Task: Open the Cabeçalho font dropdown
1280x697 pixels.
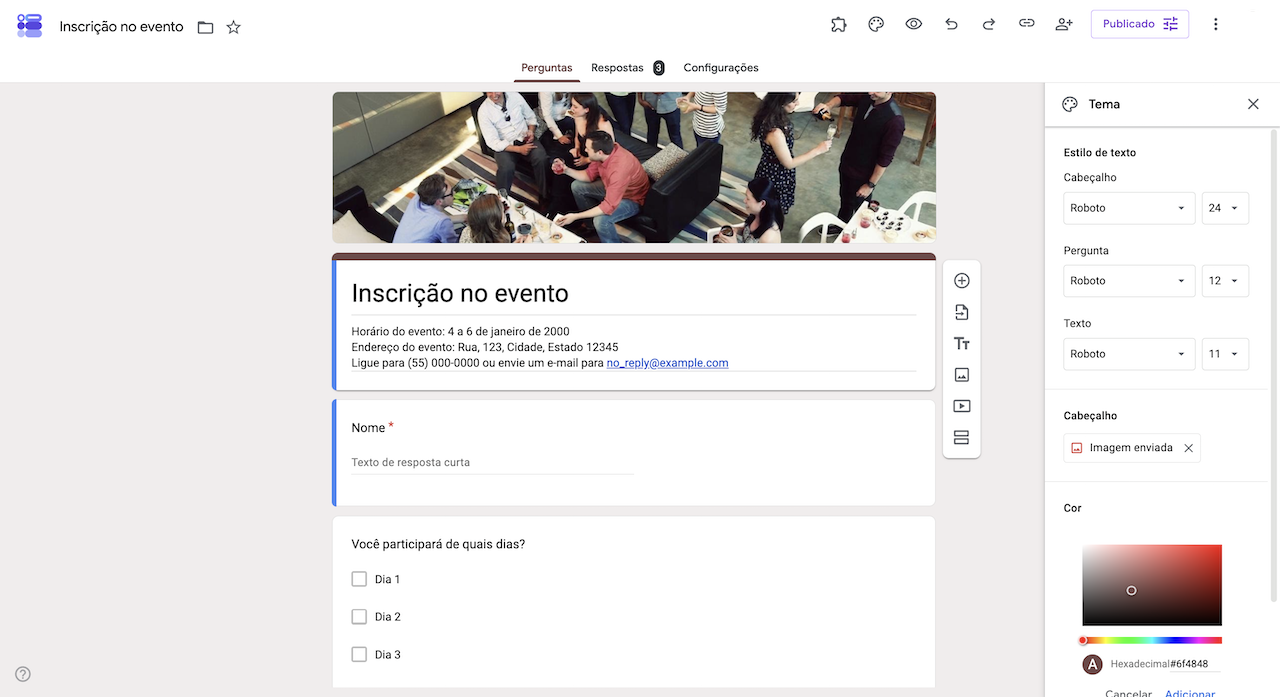Action: (1129, 208)
